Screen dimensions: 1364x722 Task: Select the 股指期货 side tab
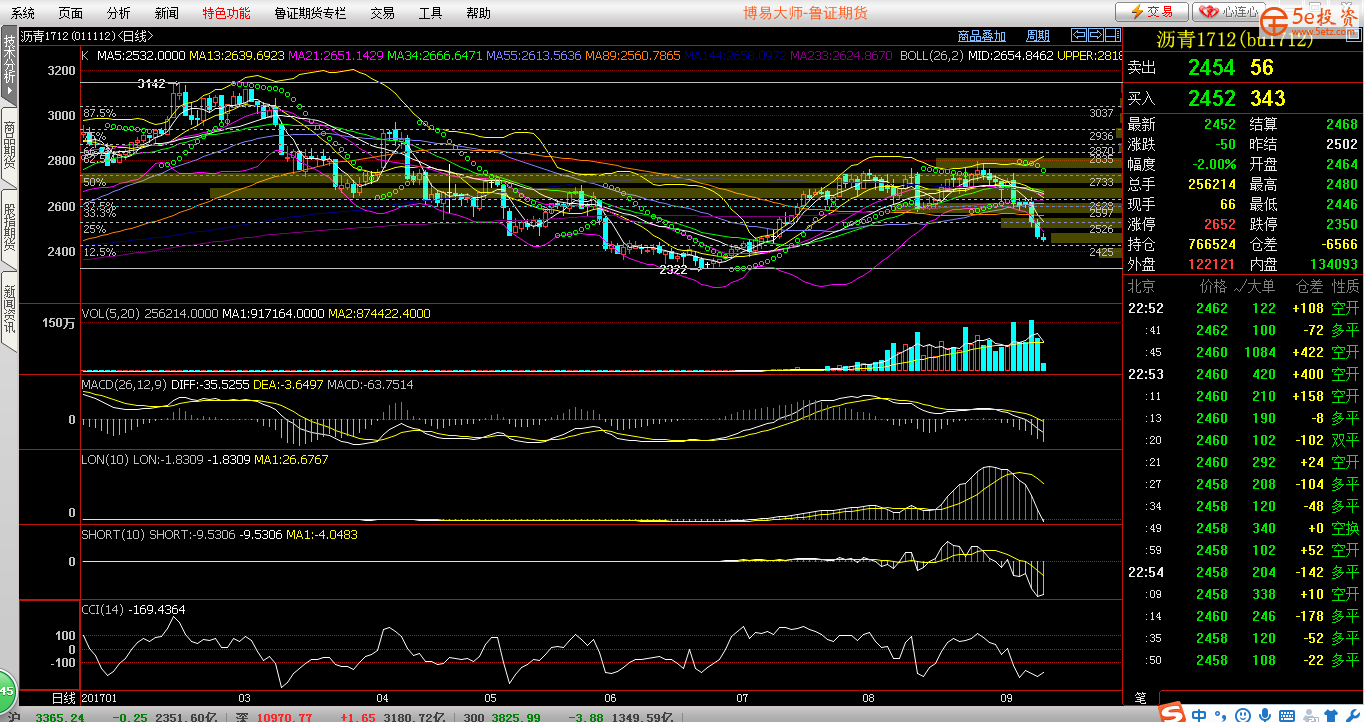(x=9, y=228)
